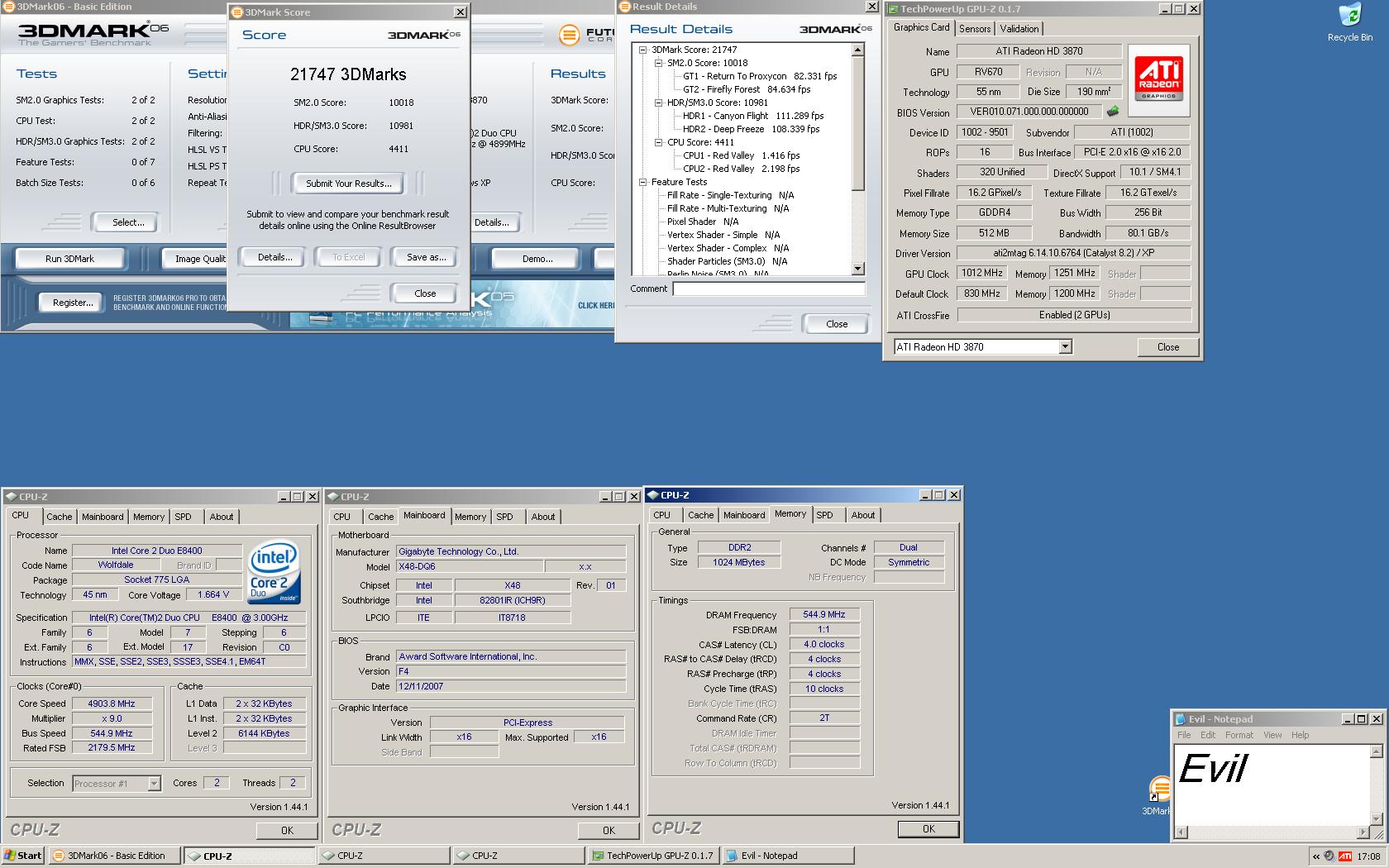Open the Help menu in Notepad
The image size is (1389, 868).
pos(1300,735)
